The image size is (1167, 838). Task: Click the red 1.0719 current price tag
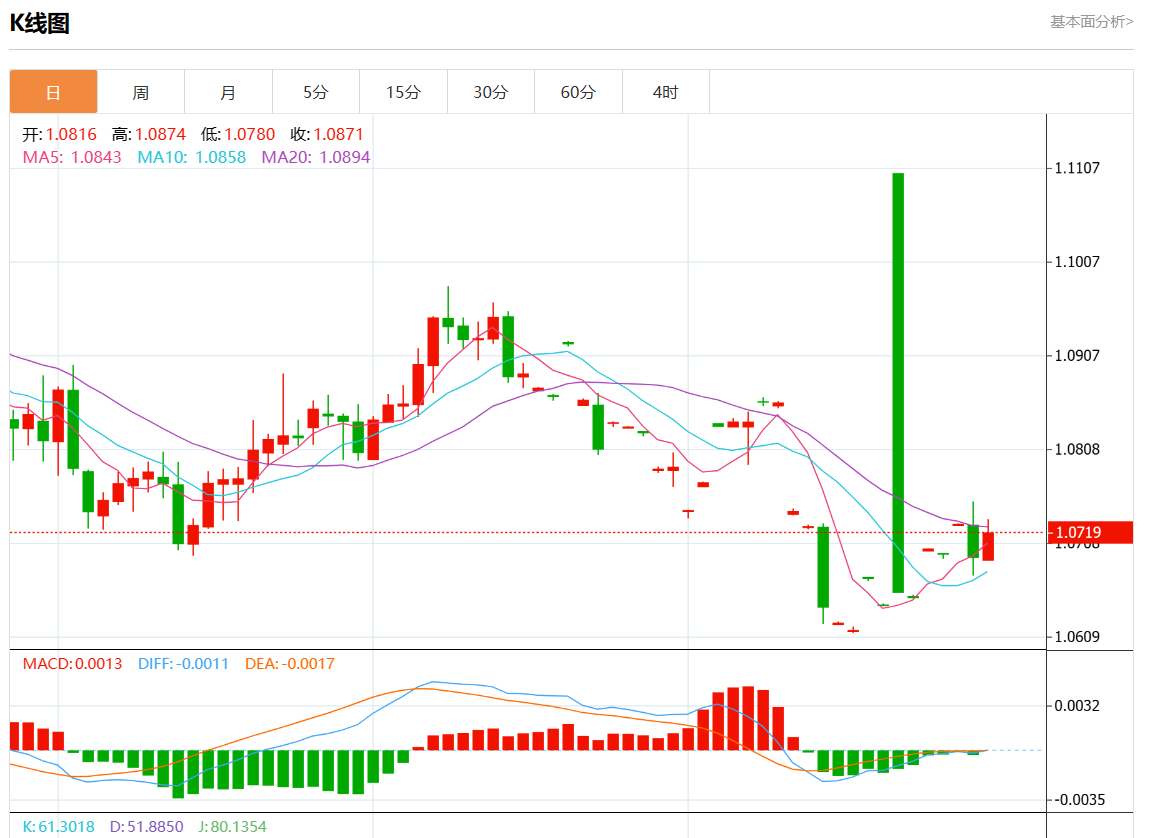1090,532
